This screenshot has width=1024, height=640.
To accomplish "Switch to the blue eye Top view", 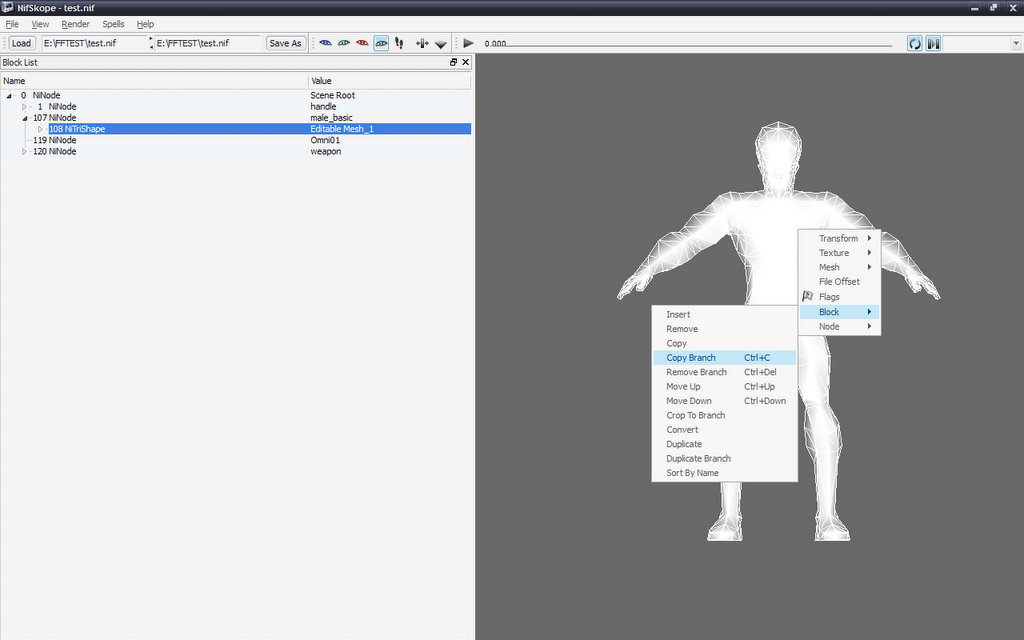I will coord(325,43).
